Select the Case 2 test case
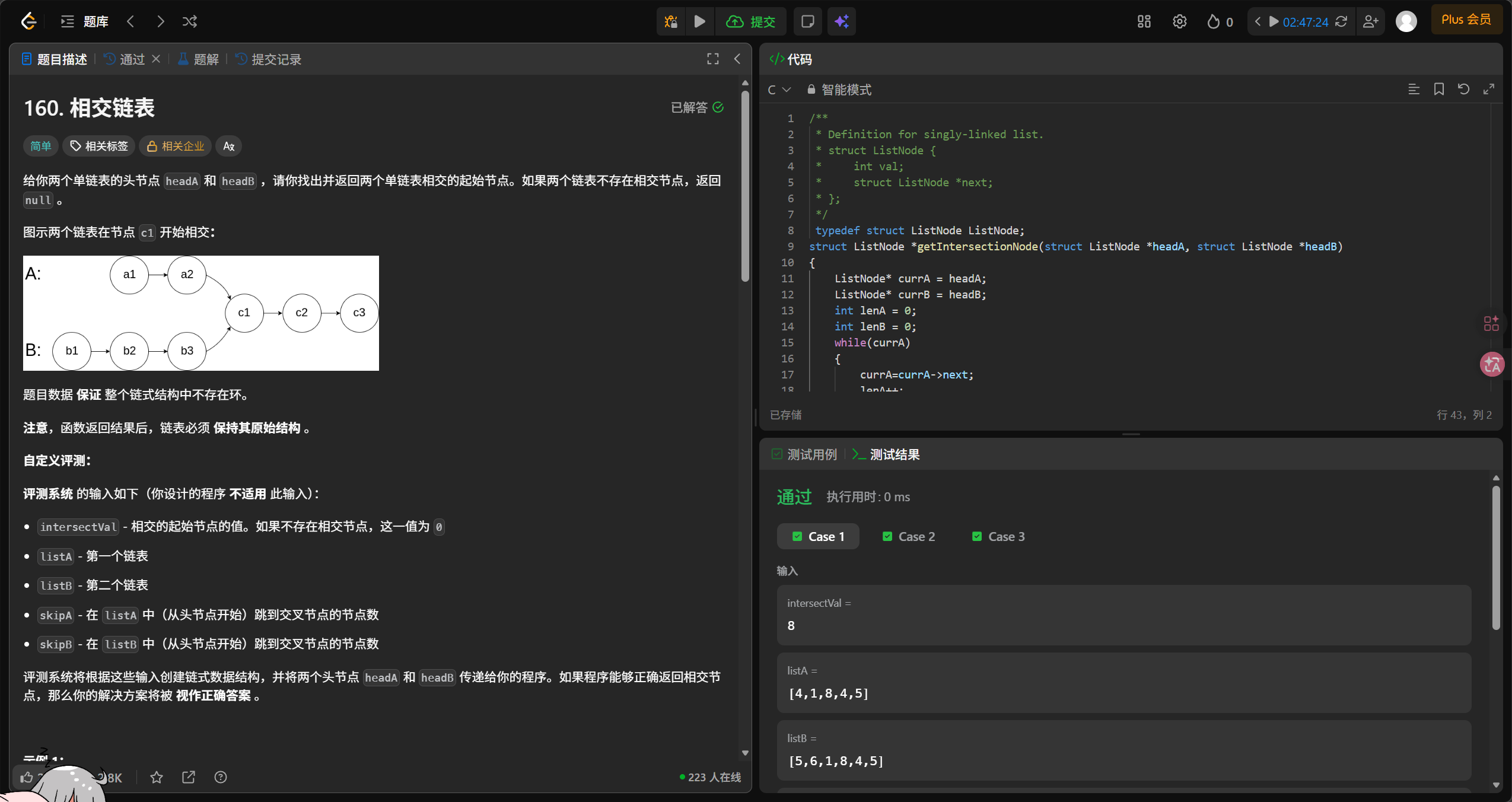The height and width of the screenshot is (802, 1512). point(908,536)
